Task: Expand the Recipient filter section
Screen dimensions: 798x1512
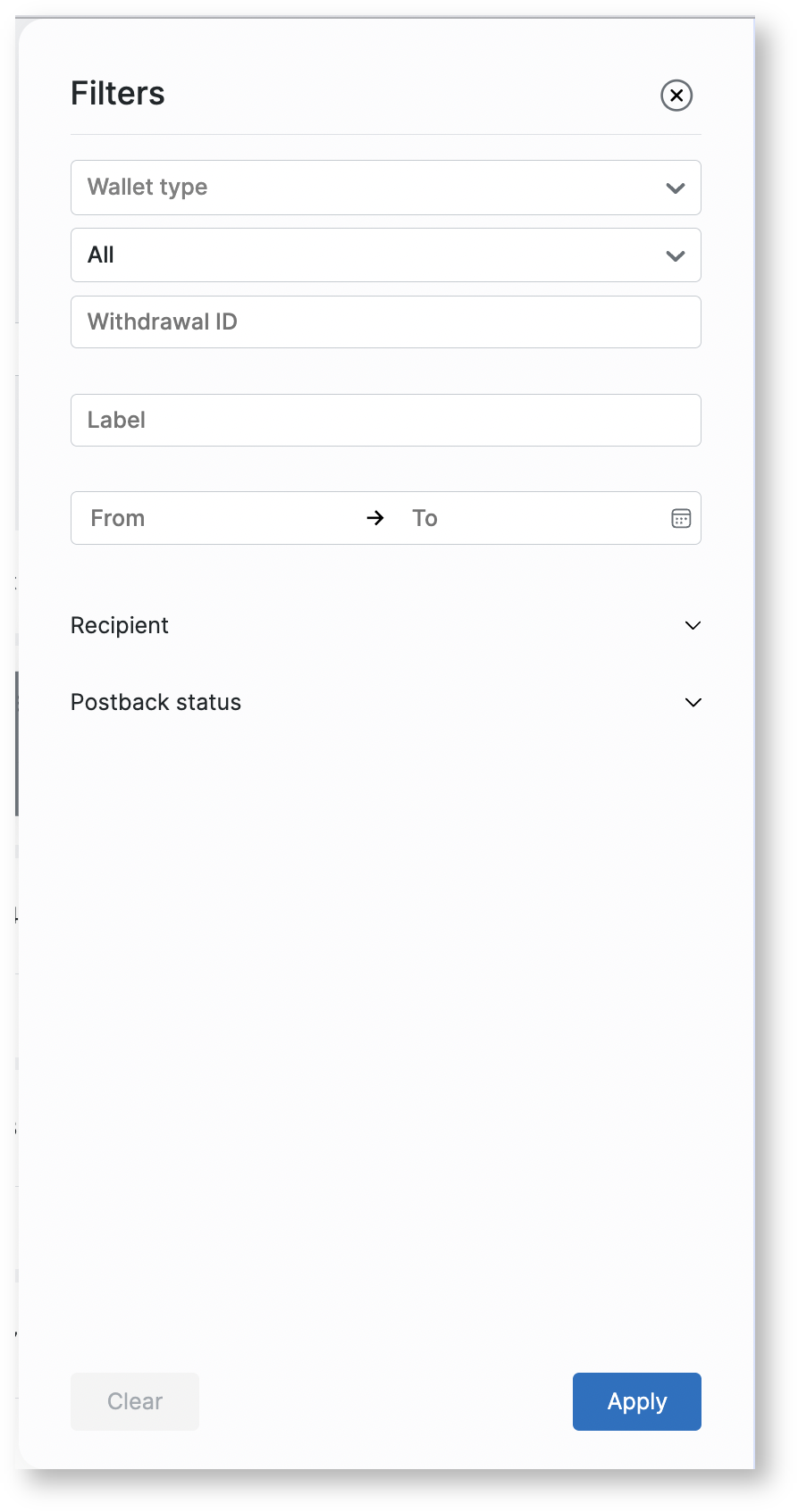Action: [x=120, y=625]
